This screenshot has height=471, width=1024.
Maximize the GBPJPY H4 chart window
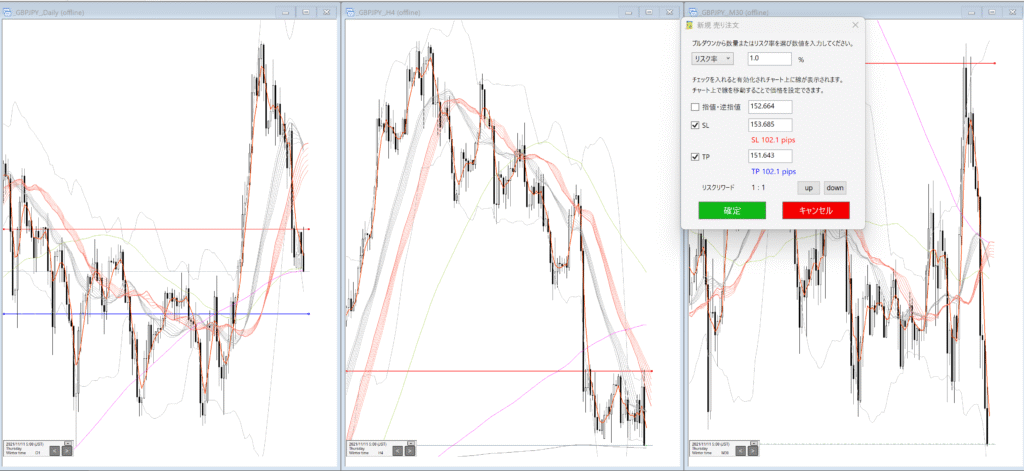coord(647,11)
